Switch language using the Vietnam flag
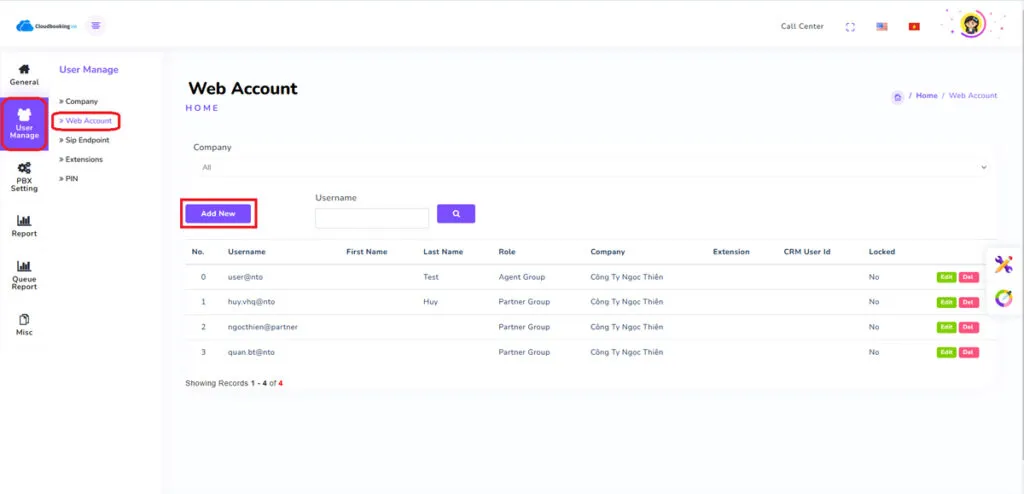The height and width of the screenshot is (494, 1024). click(x=913, y=27)
